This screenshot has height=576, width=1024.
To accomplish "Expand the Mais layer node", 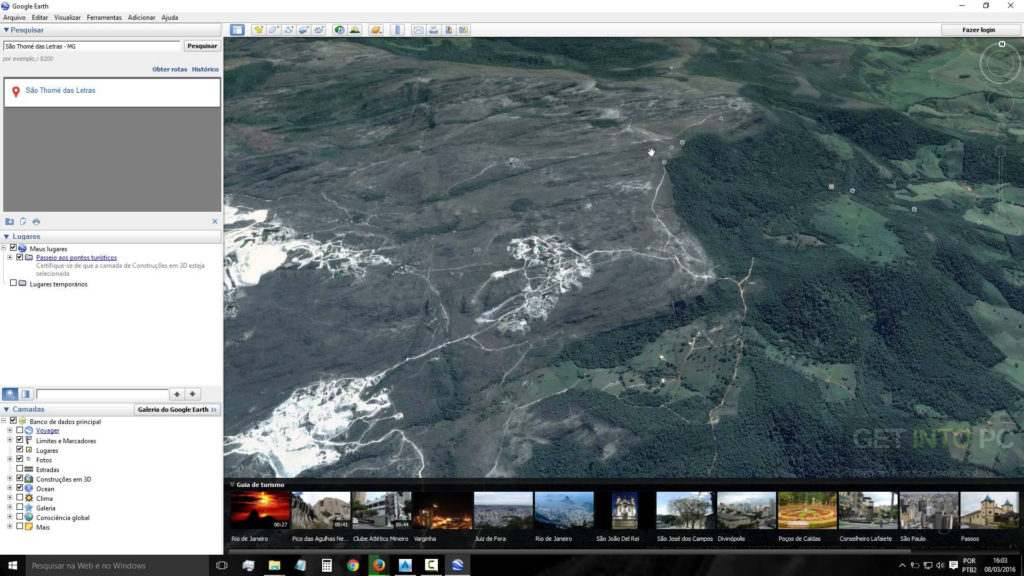I will [10, 526].
